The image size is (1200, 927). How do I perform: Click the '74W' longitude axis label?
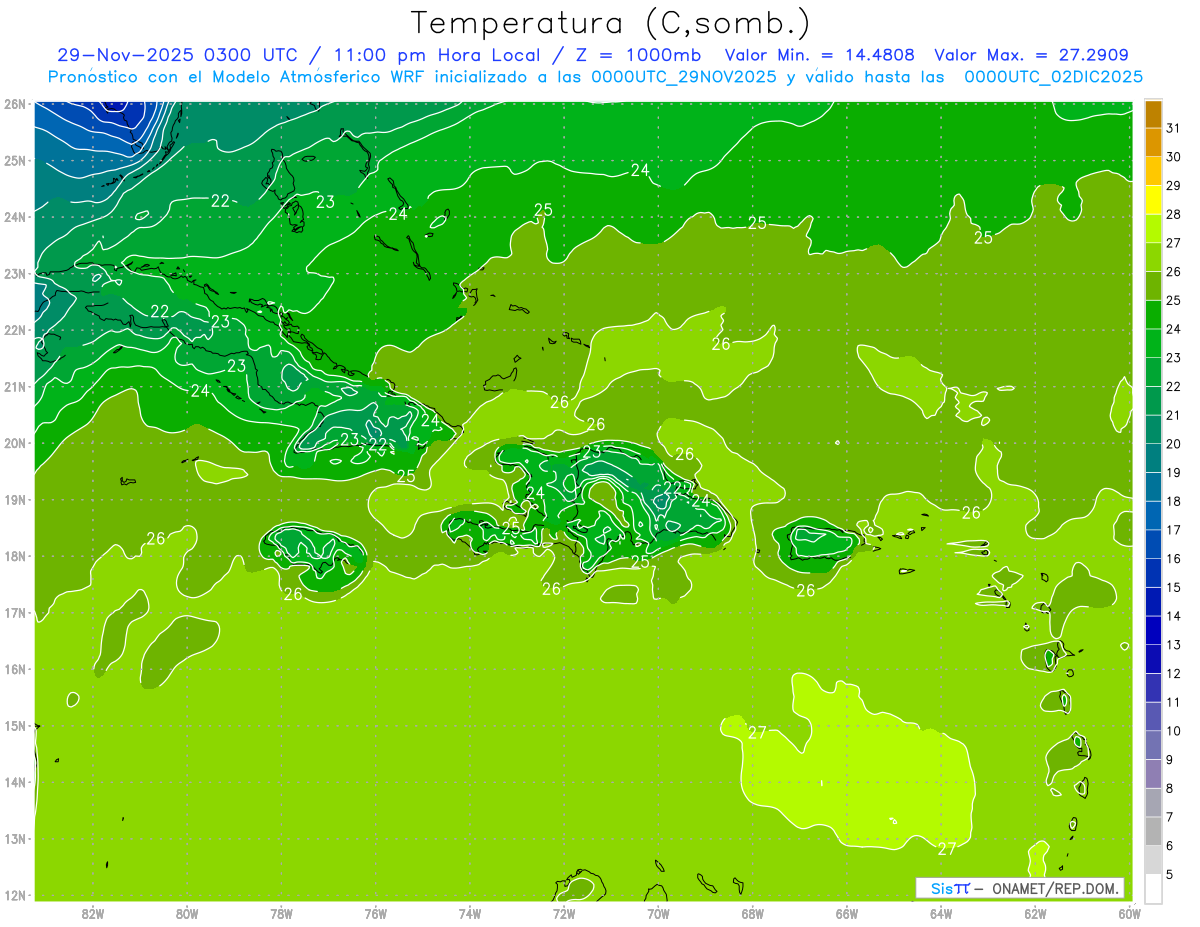pos(470,913)
